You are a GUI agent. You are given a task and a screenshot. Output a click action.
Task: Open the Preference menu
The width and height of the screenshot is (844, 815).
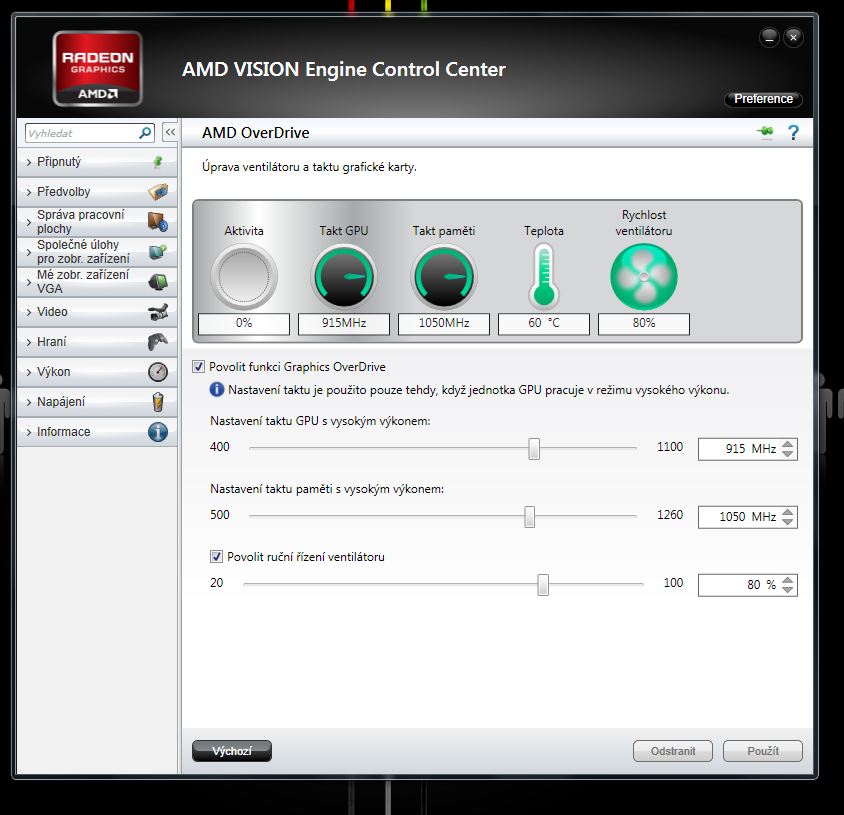(x=763, y=99)
